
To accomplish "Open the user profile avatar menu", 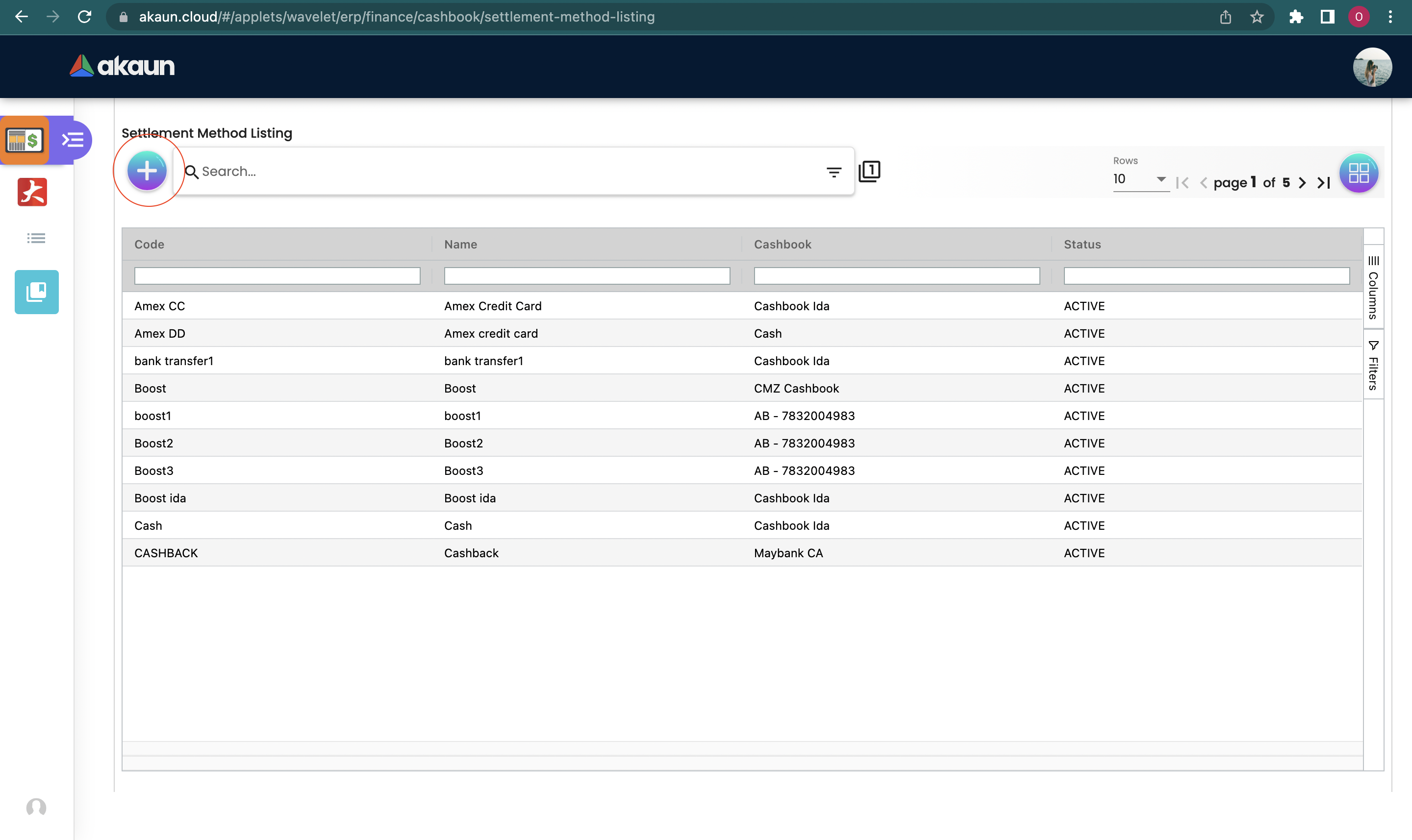I will pyautogui.click(x=1372, y=67).
